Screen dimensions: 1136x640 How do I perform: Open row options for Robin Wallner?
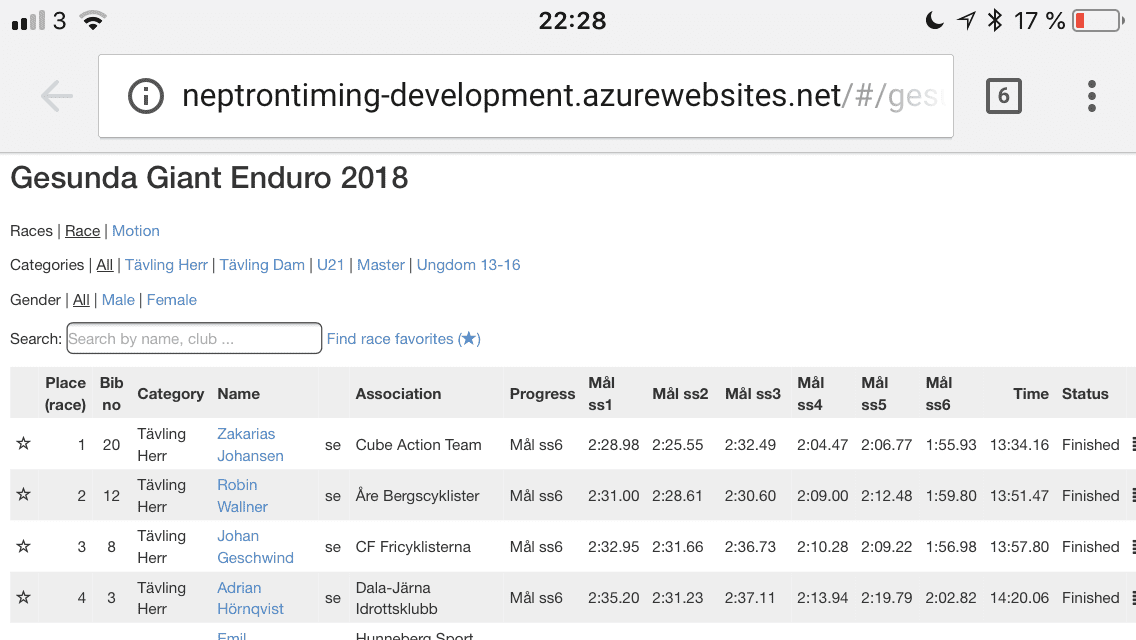[1132, 496]
